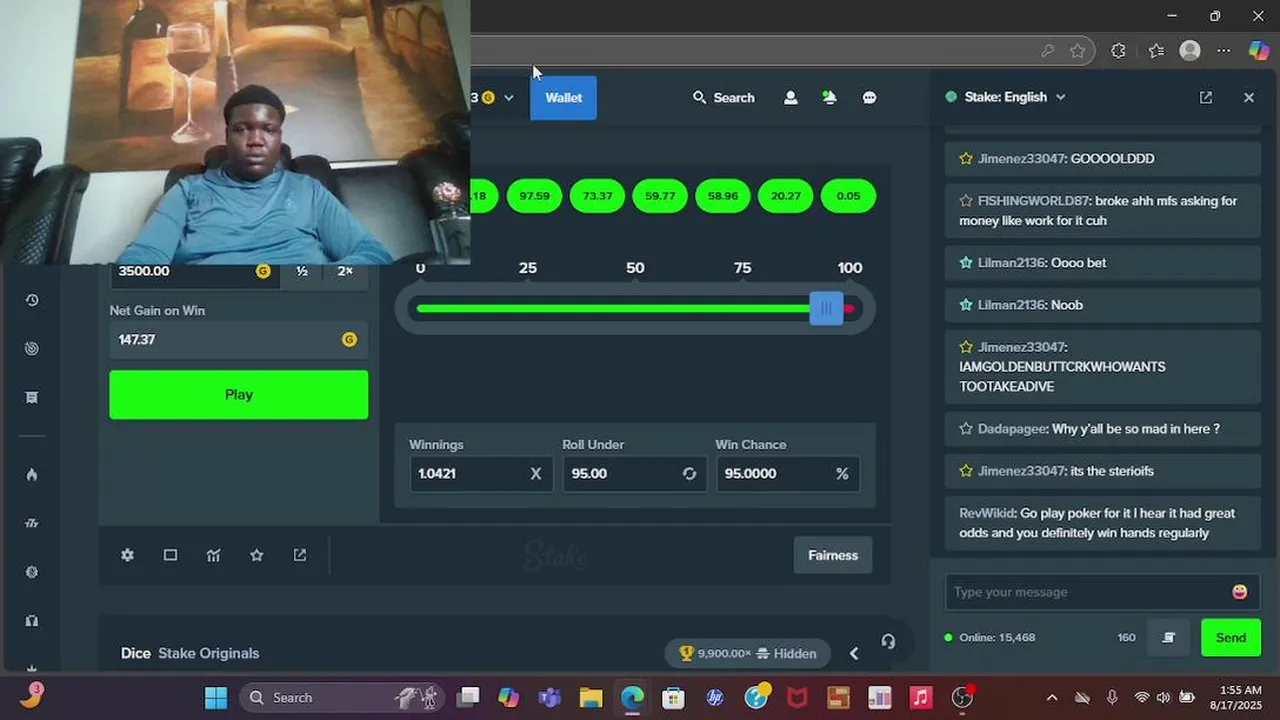Show hidden system tray icons chevron

tap(1051, 698)
